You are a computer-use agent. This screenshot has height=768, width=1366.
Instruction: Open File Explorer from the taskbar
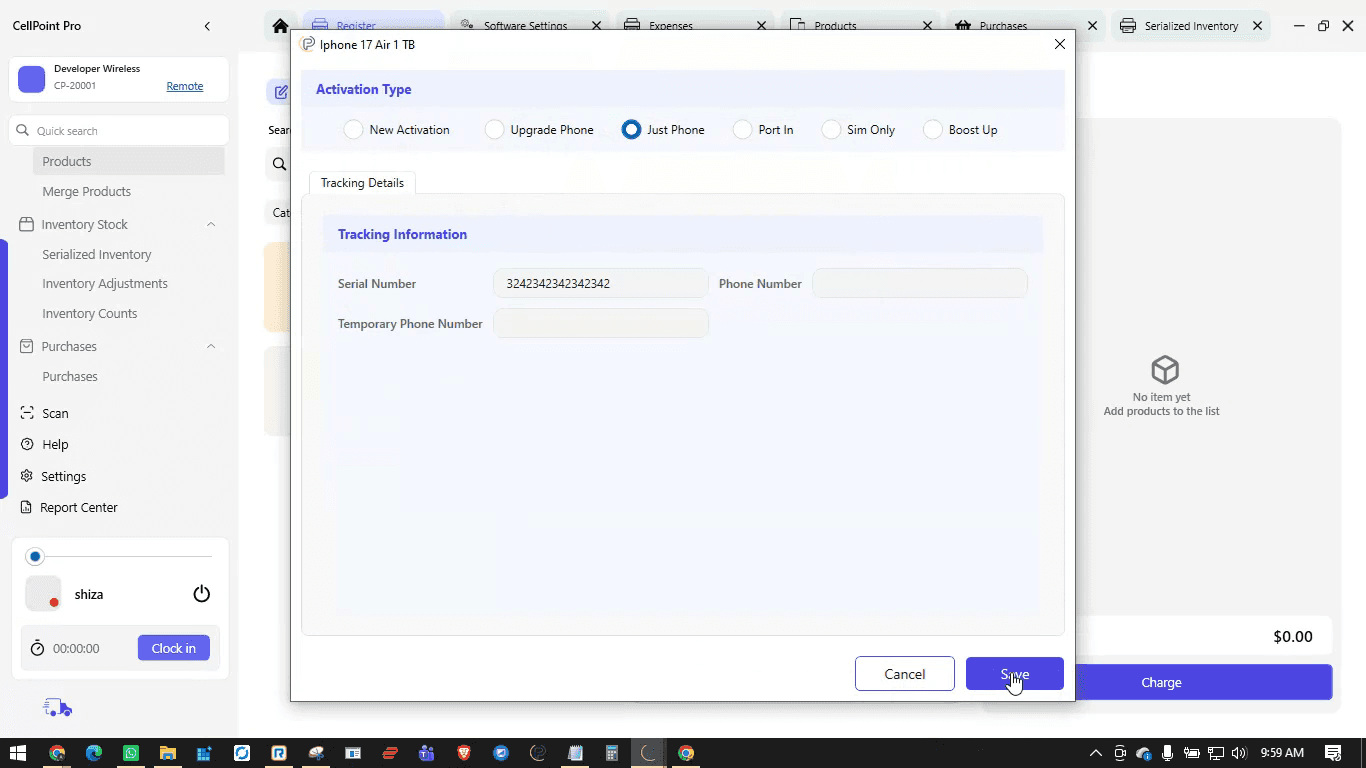point(168,753)
